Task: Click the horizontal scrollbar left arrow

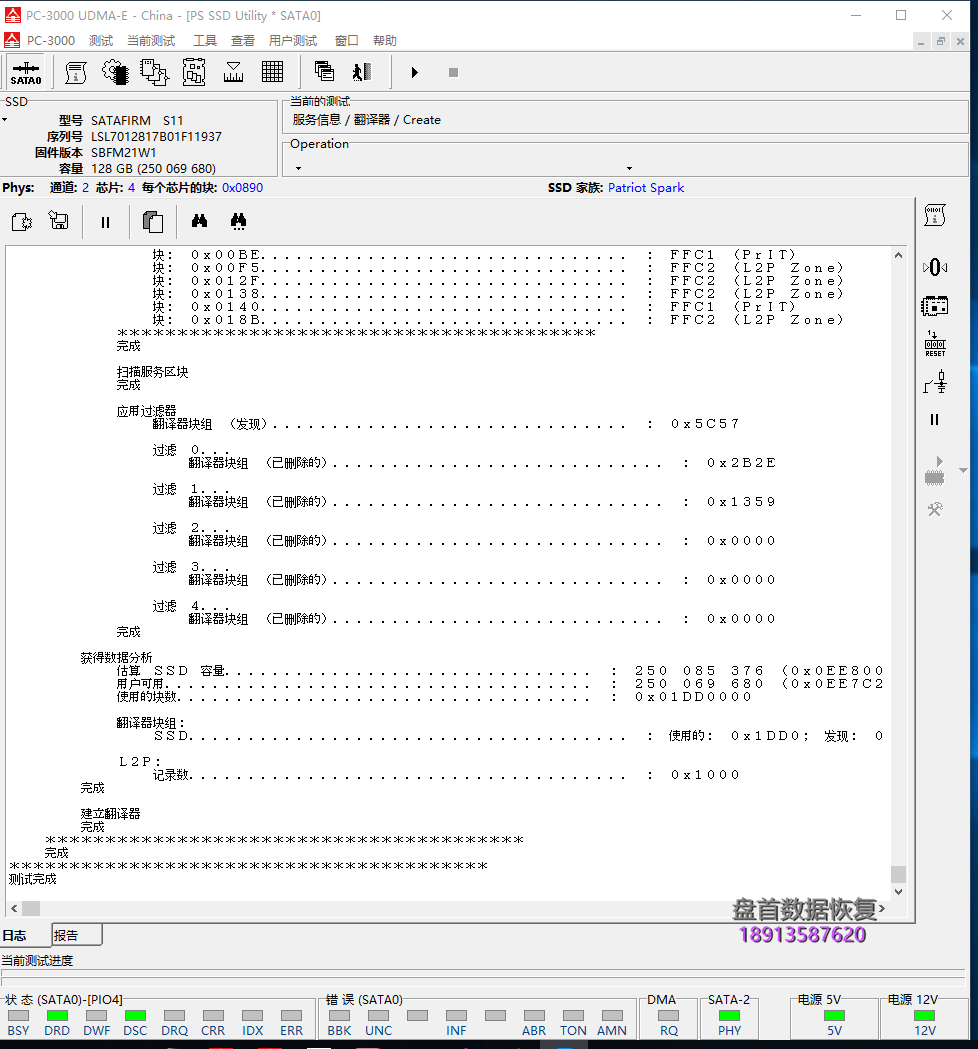Action: [x=14, y=909]
